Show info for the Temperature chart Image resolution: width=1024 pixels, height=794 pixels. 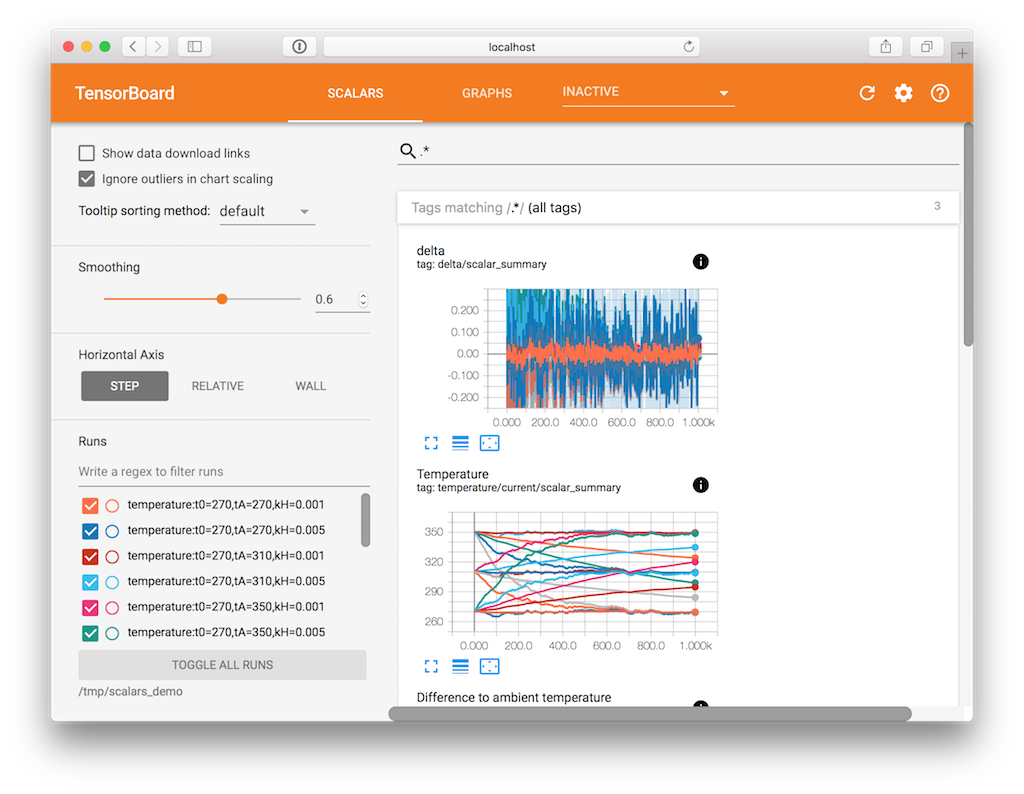tap(700, 485)
